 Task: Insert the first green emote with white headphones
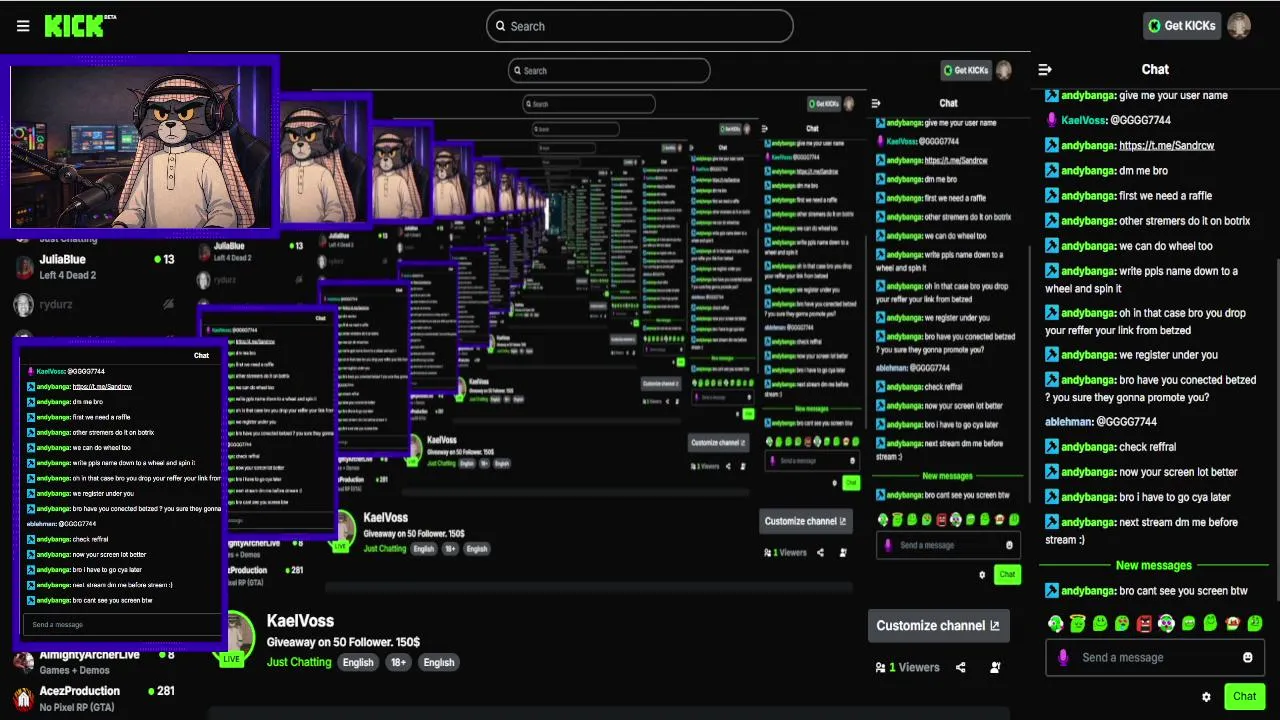click(x=1056, y=623)
